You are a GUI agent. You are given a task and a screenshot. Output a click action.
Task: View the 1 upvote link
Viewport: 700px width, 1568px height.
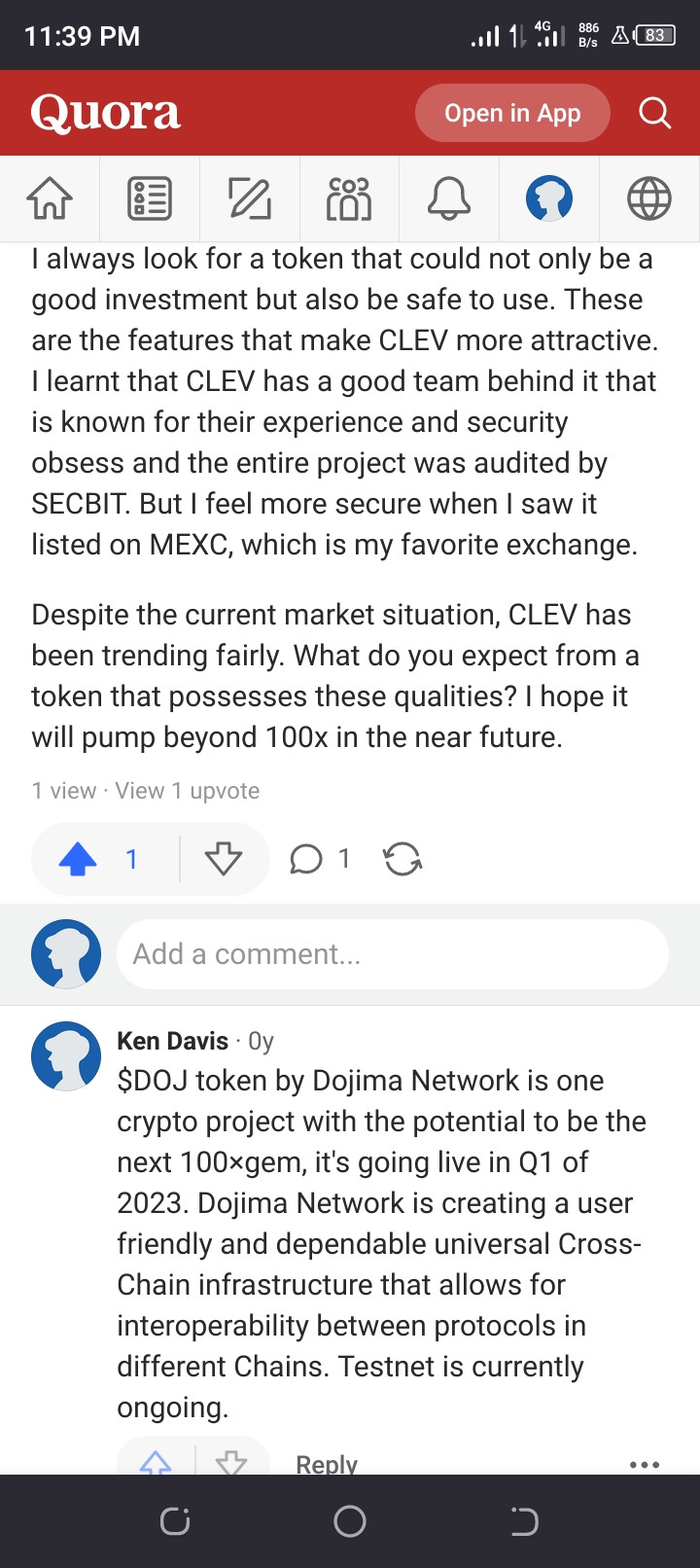click(188, 791)
